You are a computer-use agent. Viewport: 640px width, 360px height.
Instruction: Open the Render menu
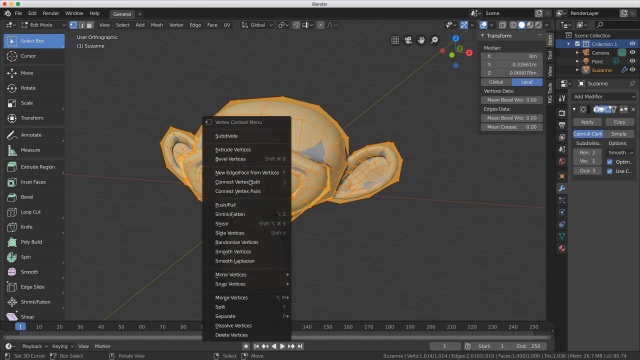[51, 13]
